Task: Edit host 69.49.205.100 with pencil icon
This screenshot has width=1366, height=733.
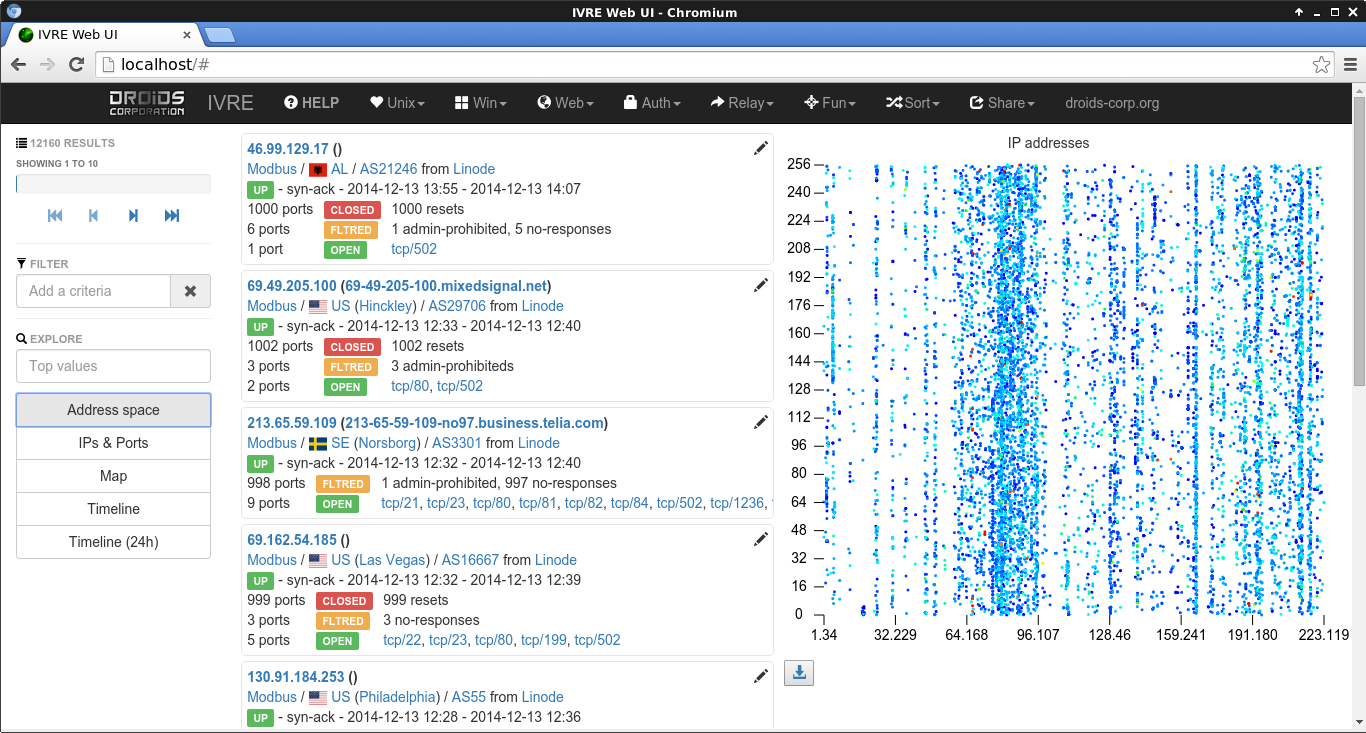Action: [x=761, y=285]
